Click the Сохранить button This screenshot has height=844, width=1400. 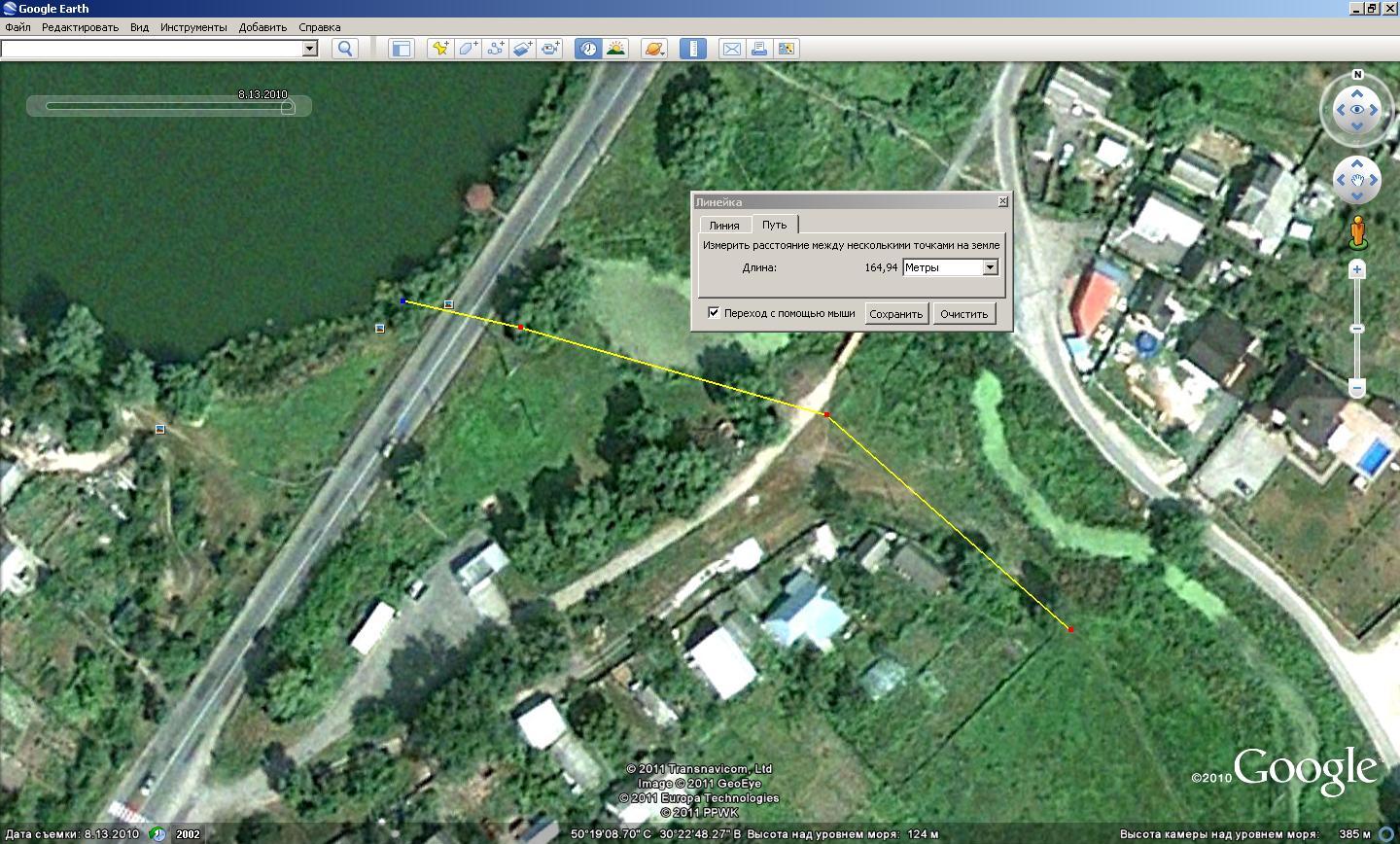point(895,314)
